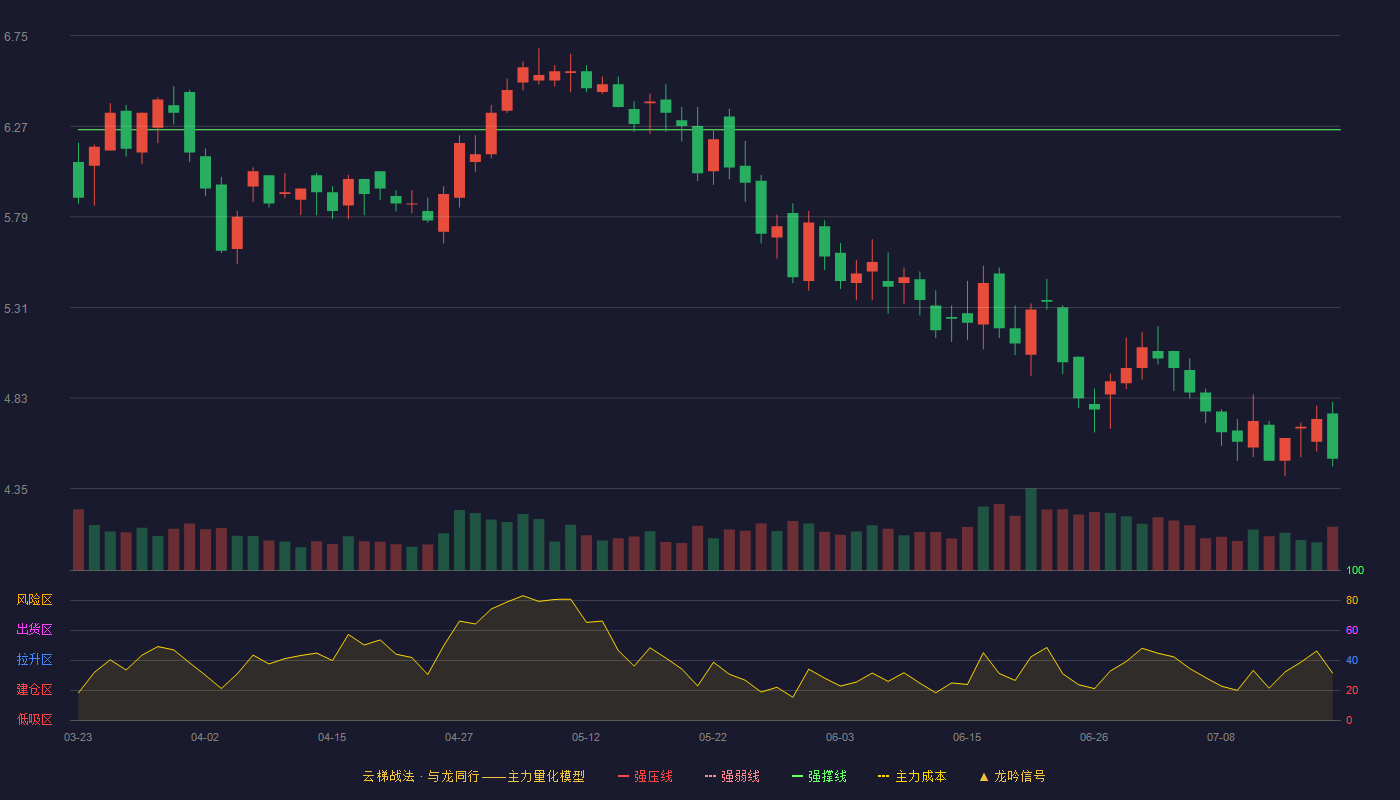Select the 拉升区 zone label
The height and width of the screenshot is (800, 1400).
[x=34, y=660]
